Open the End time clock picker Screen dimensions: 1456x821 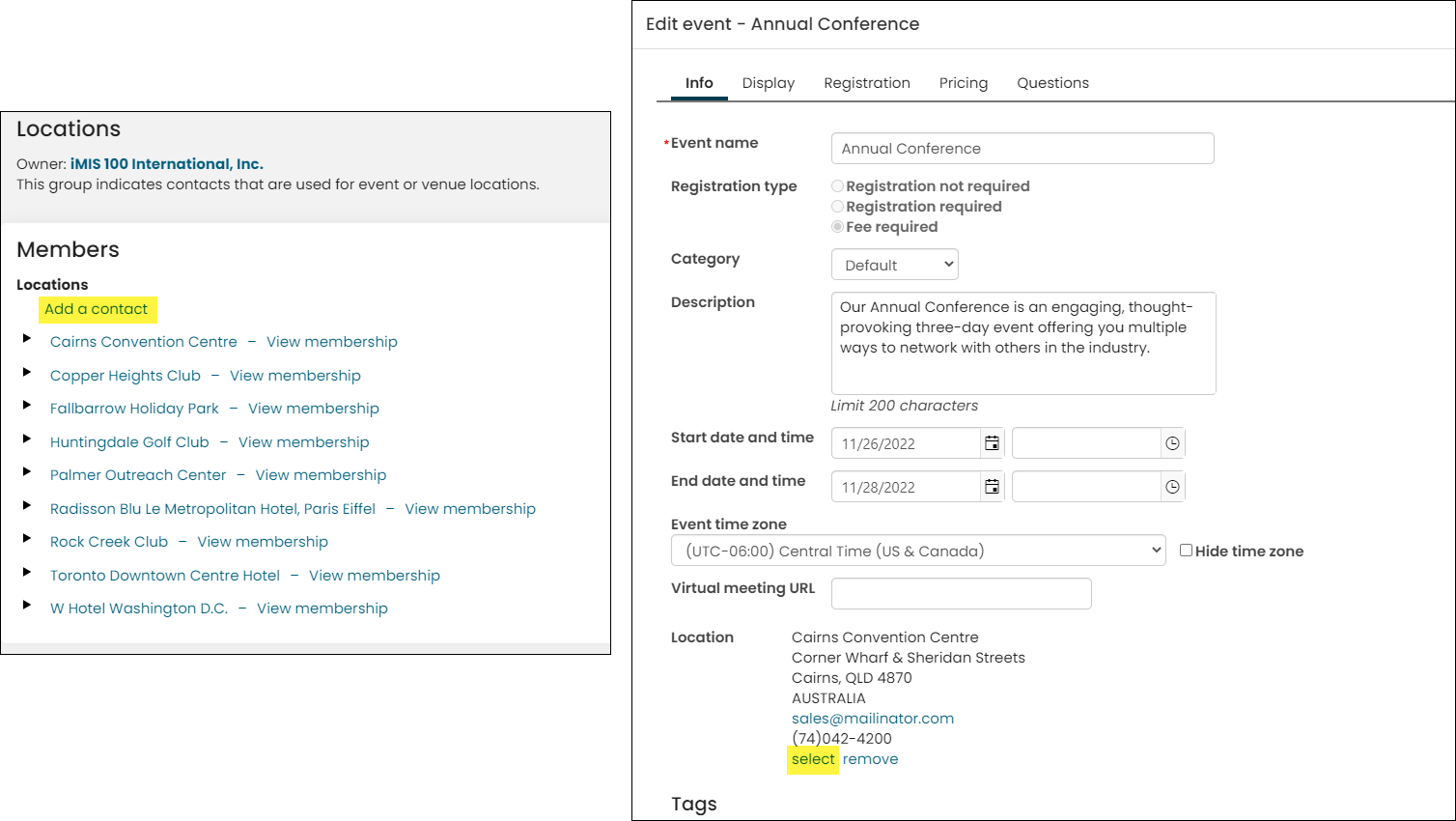point(1172,487)
